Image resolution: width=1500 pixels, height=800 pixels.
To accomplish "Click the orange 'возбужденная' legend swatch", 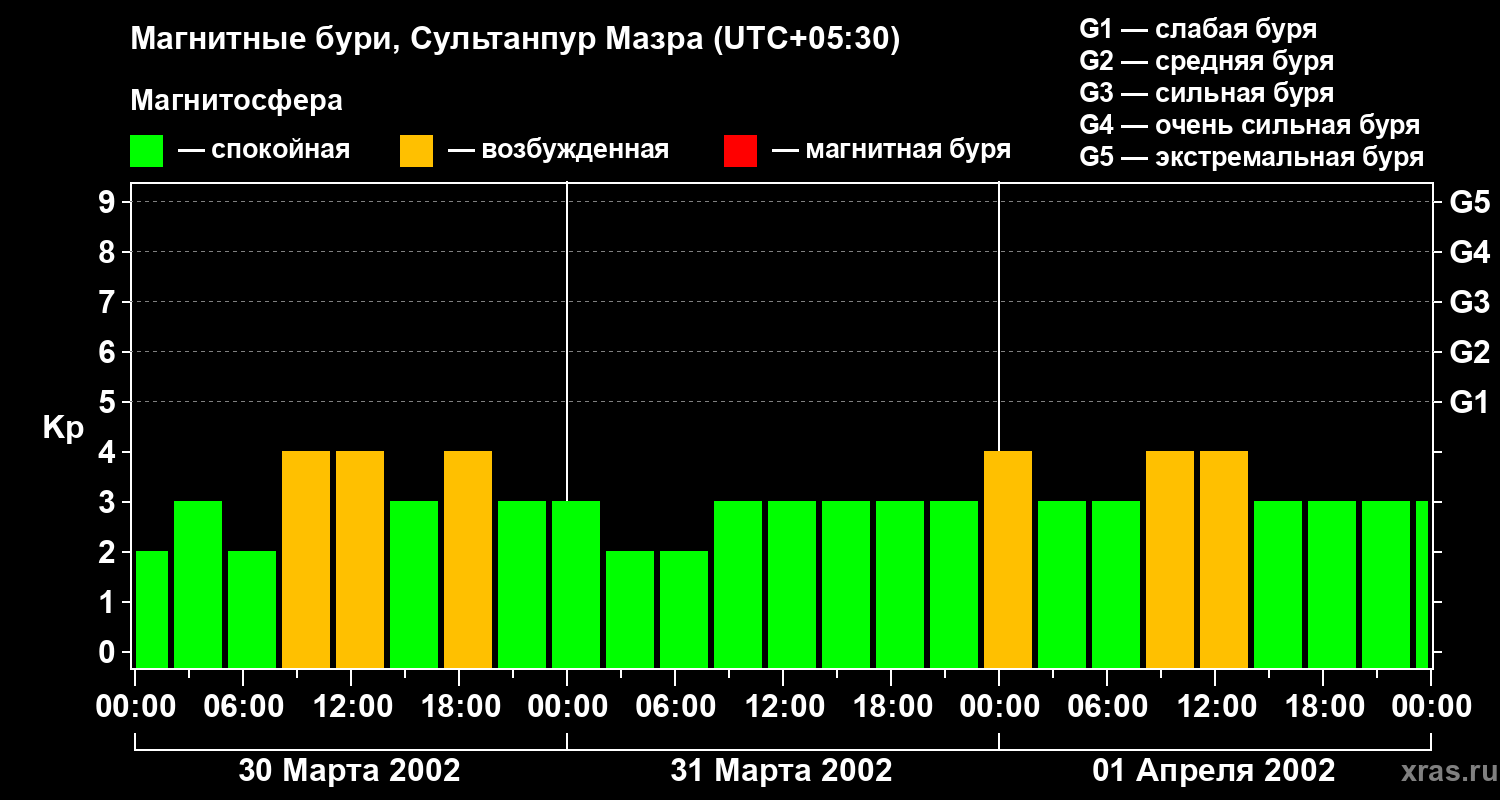I will click(417, 151).
